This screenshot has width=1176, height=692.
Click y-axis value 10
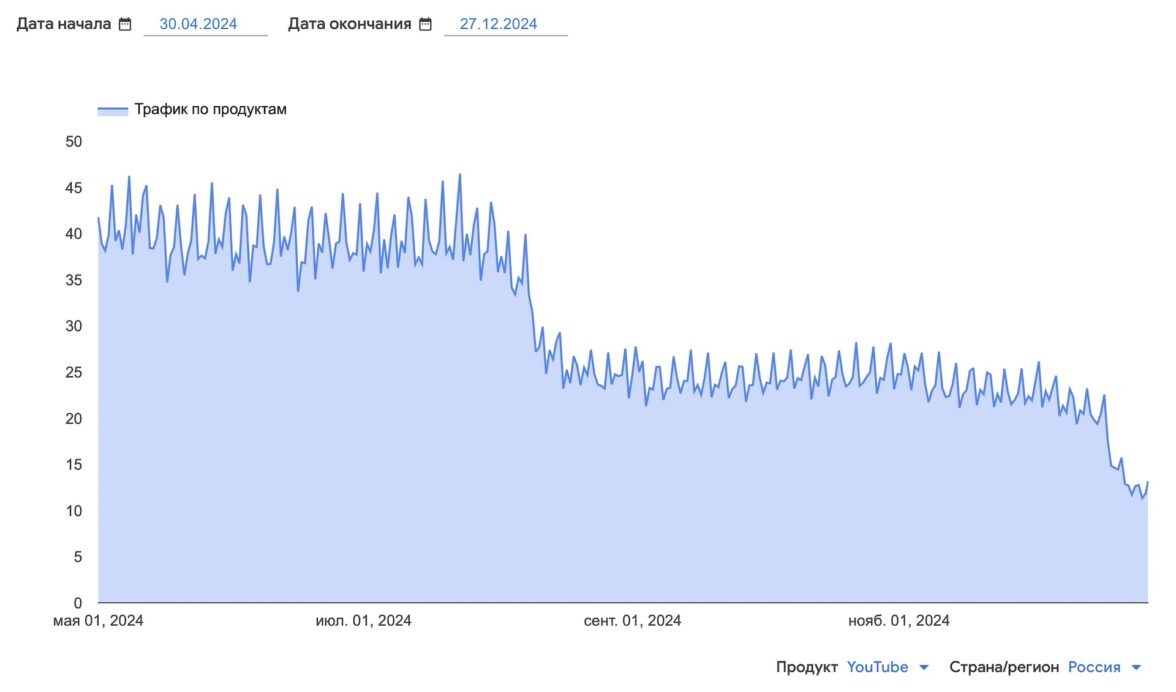click(x=74, y=511)
